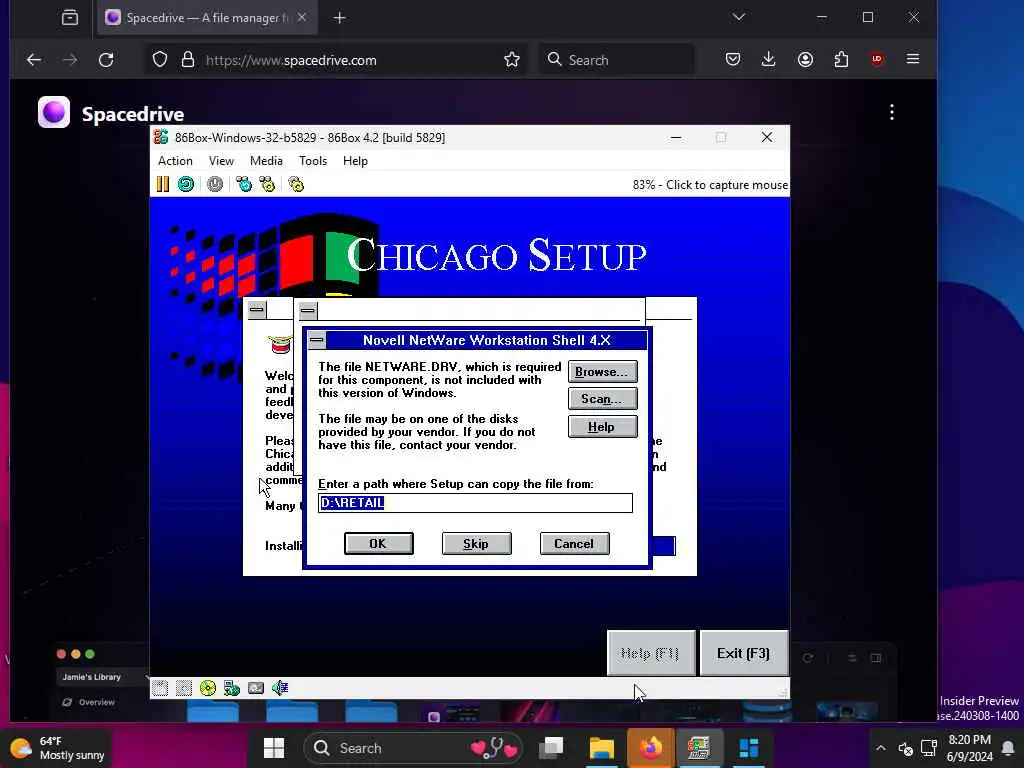Go back in Firefox history
The width and height of the screenshot is (1024, 768).
34,60
